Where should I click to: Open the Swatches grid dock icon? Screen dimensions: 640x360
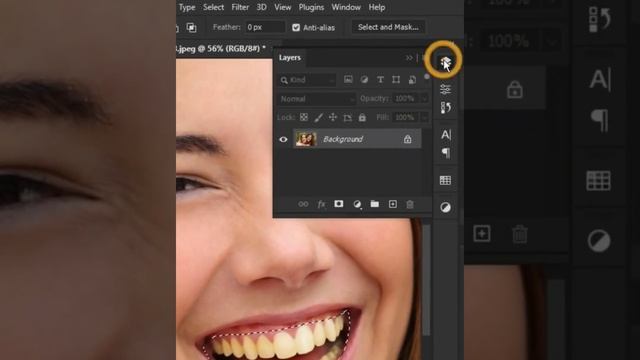(445, 180)
